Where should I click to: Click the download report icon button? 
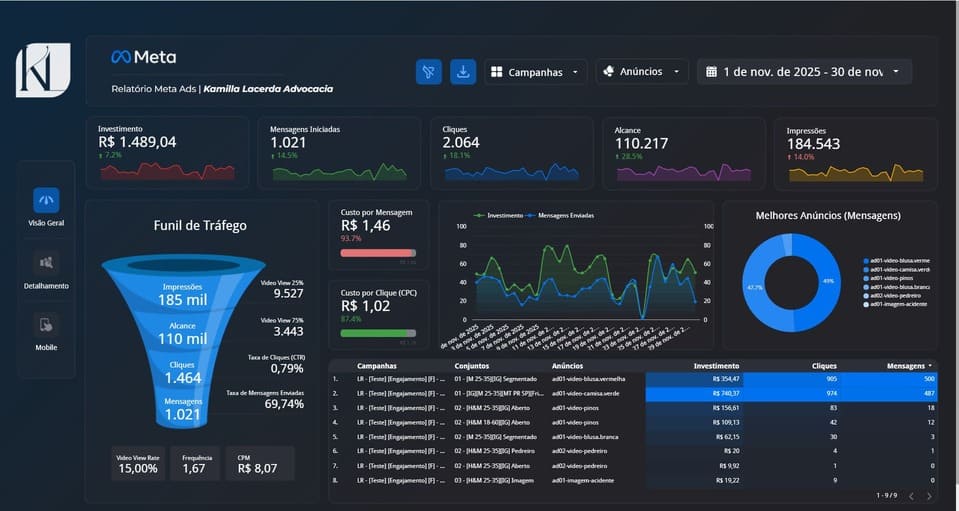pyautogui.click(x=463, y=72)
